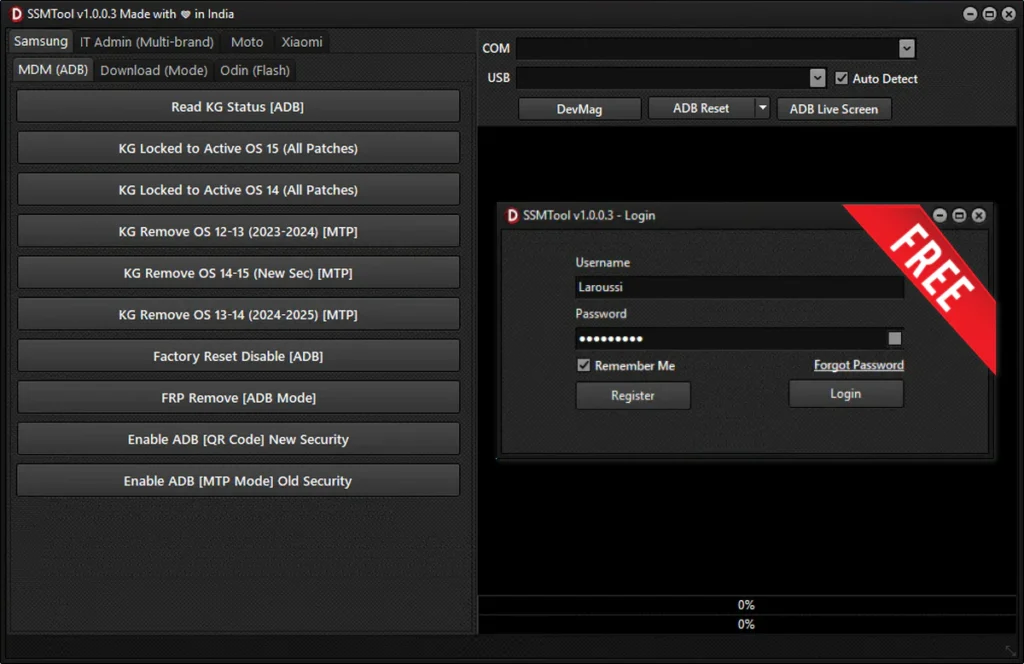Image resolution: width=1024 pixels, height=664 pixels.
Task: Expand the ADB Reset arrow menu
Action: pos(761,108)
